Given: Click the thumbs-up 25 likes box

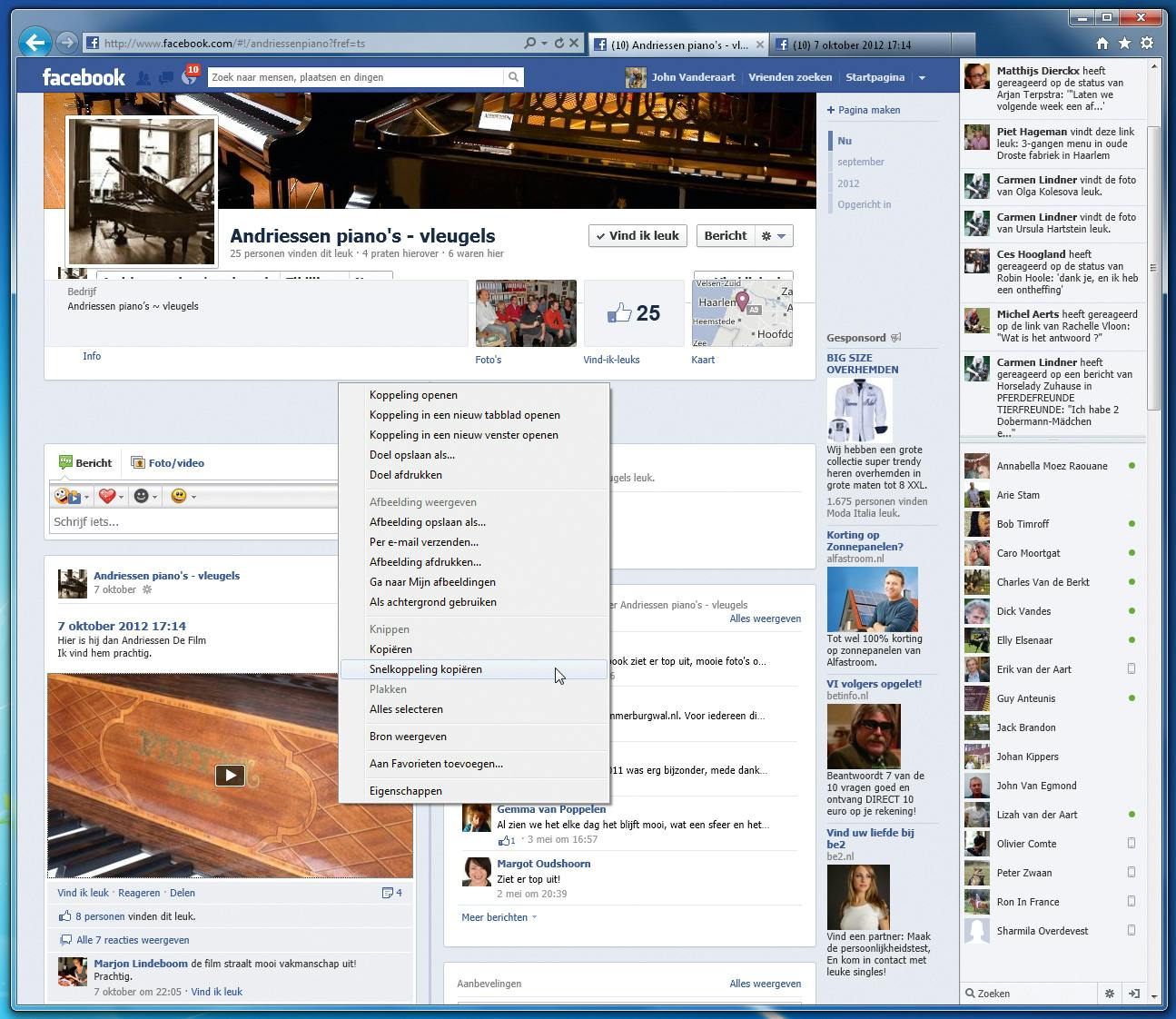Looking at the screenshot, I should click(x=634, y=313).
